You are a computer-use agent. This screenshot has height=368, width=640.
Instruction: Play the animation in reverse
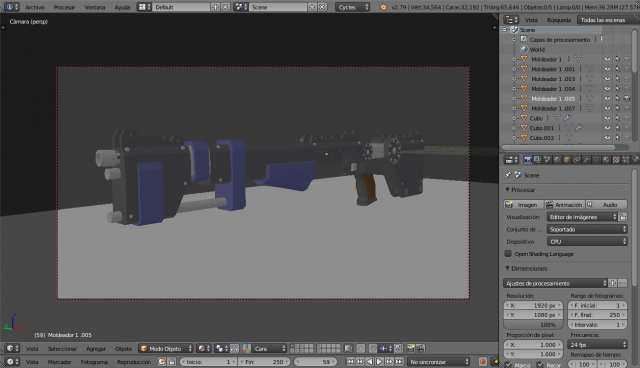tap(369, 361)
